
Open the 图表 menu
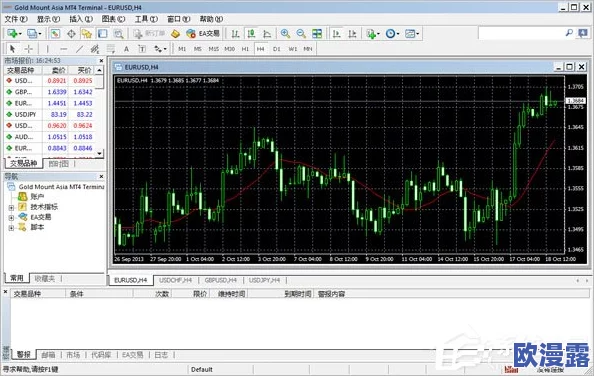113,19
